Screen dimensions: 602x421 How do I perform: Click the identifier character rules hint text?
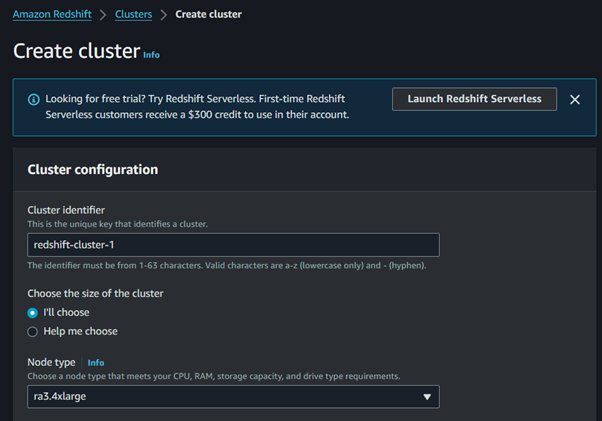pos(227,266)
